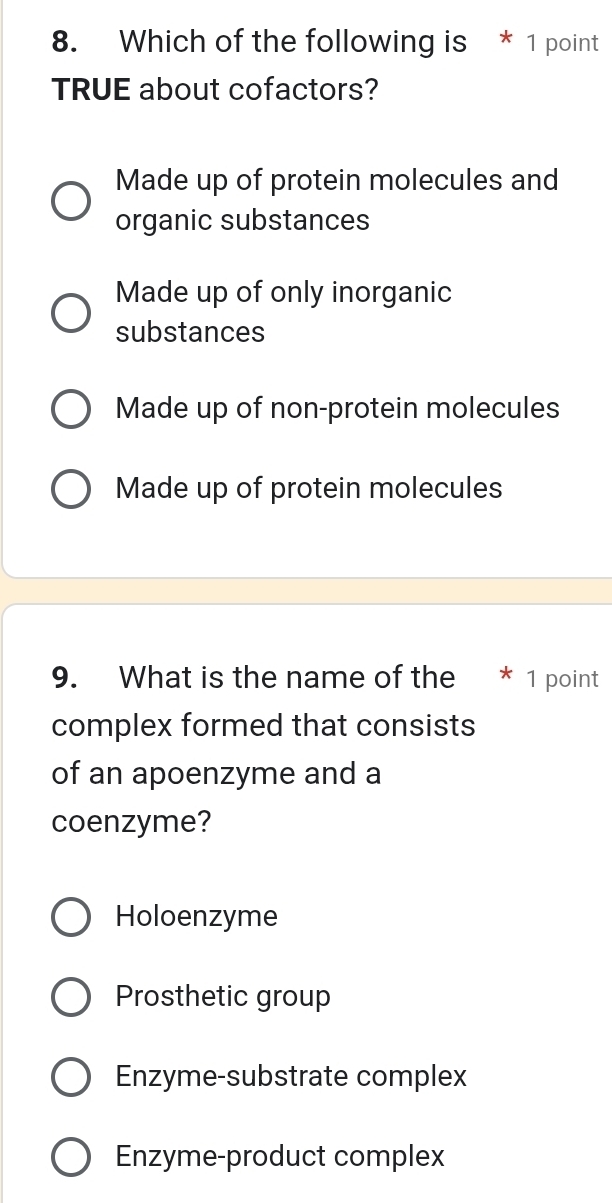Click the bold word "TRUE" in question 8
The image size is (612, 1203).
click(x=88, y=89)
